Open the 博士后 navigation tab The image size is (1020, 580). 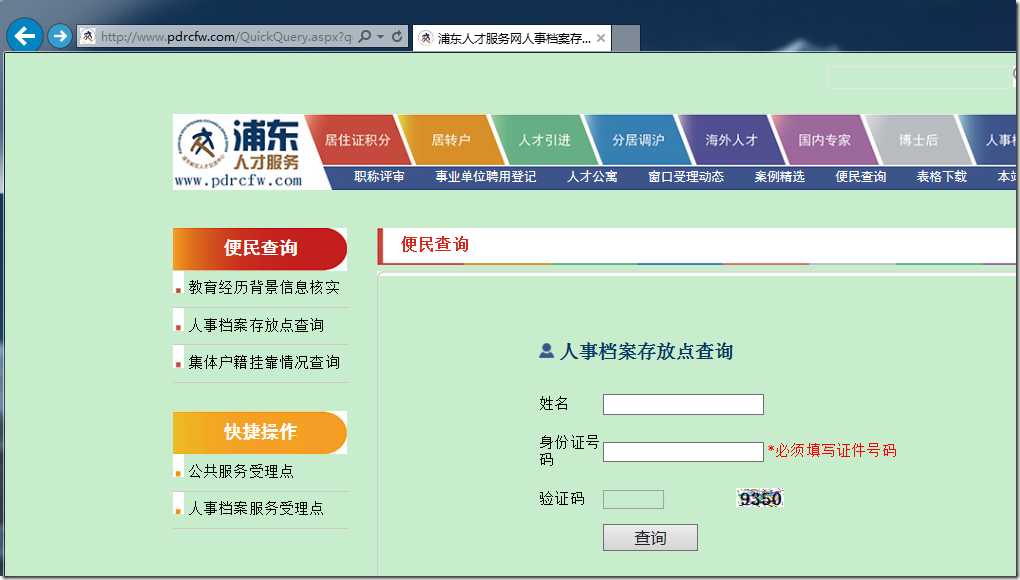918,140
